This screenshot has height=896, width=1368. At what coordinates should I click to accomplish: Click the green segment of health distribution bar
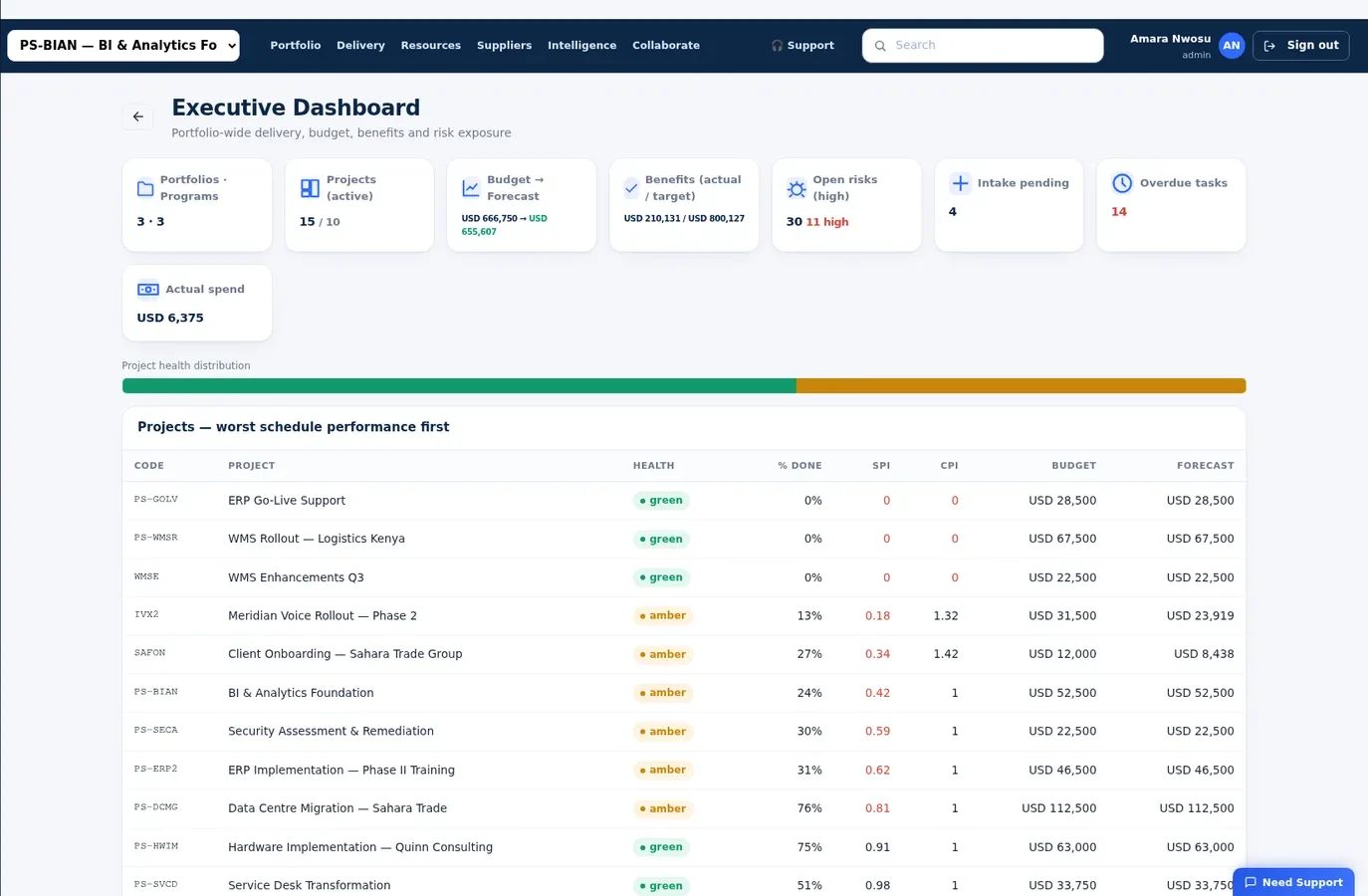[x=459, y=386]
